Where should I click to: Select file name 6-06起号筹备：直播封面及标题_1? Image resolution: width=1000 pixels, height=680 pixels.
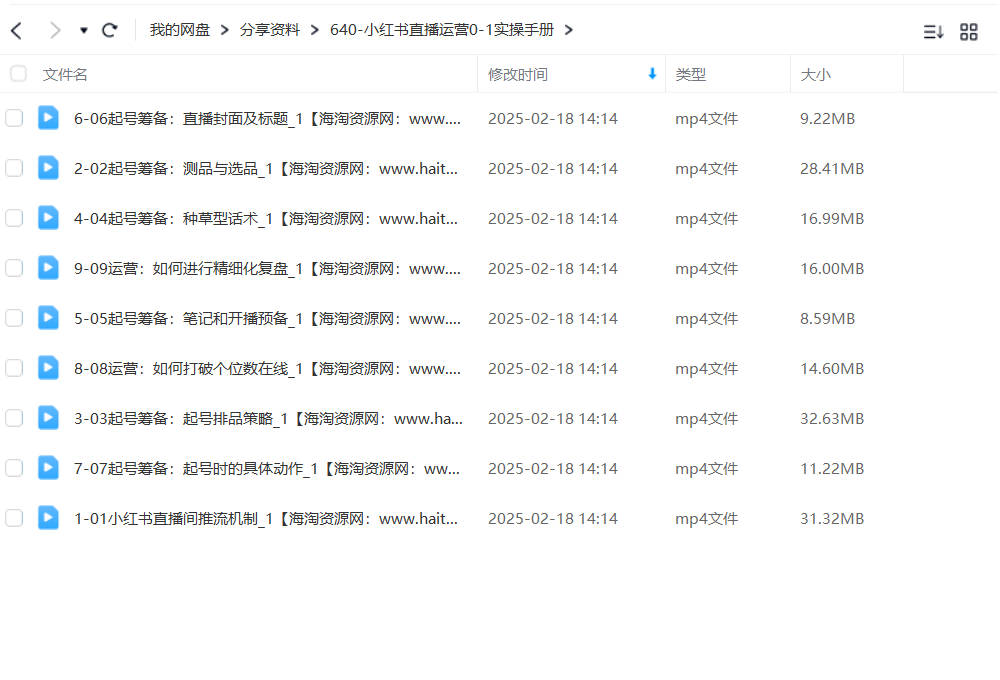(267, 119)
